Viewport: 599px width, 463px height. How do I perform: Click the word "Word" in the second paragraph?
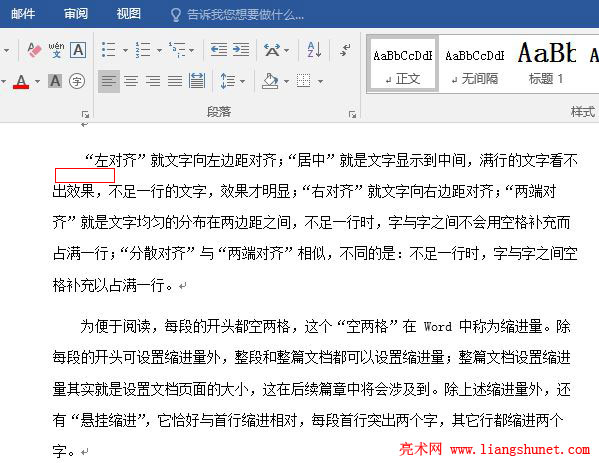point(438,327)
